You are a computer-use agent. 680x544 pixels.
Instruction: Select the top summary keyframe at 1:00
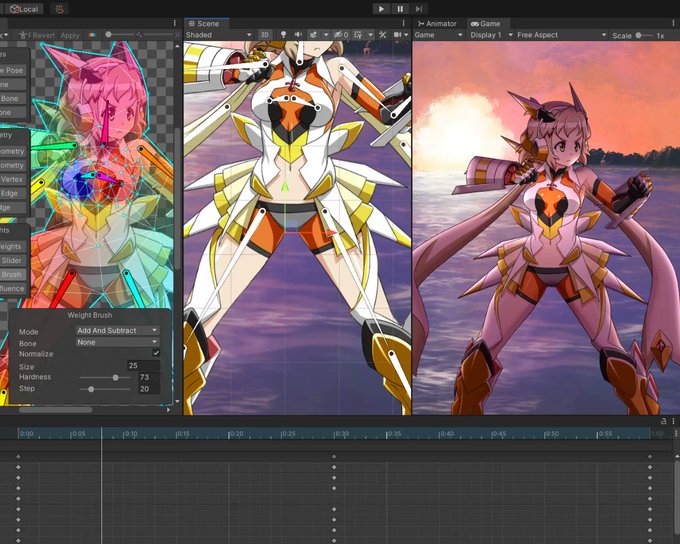(x=650, y=456)
